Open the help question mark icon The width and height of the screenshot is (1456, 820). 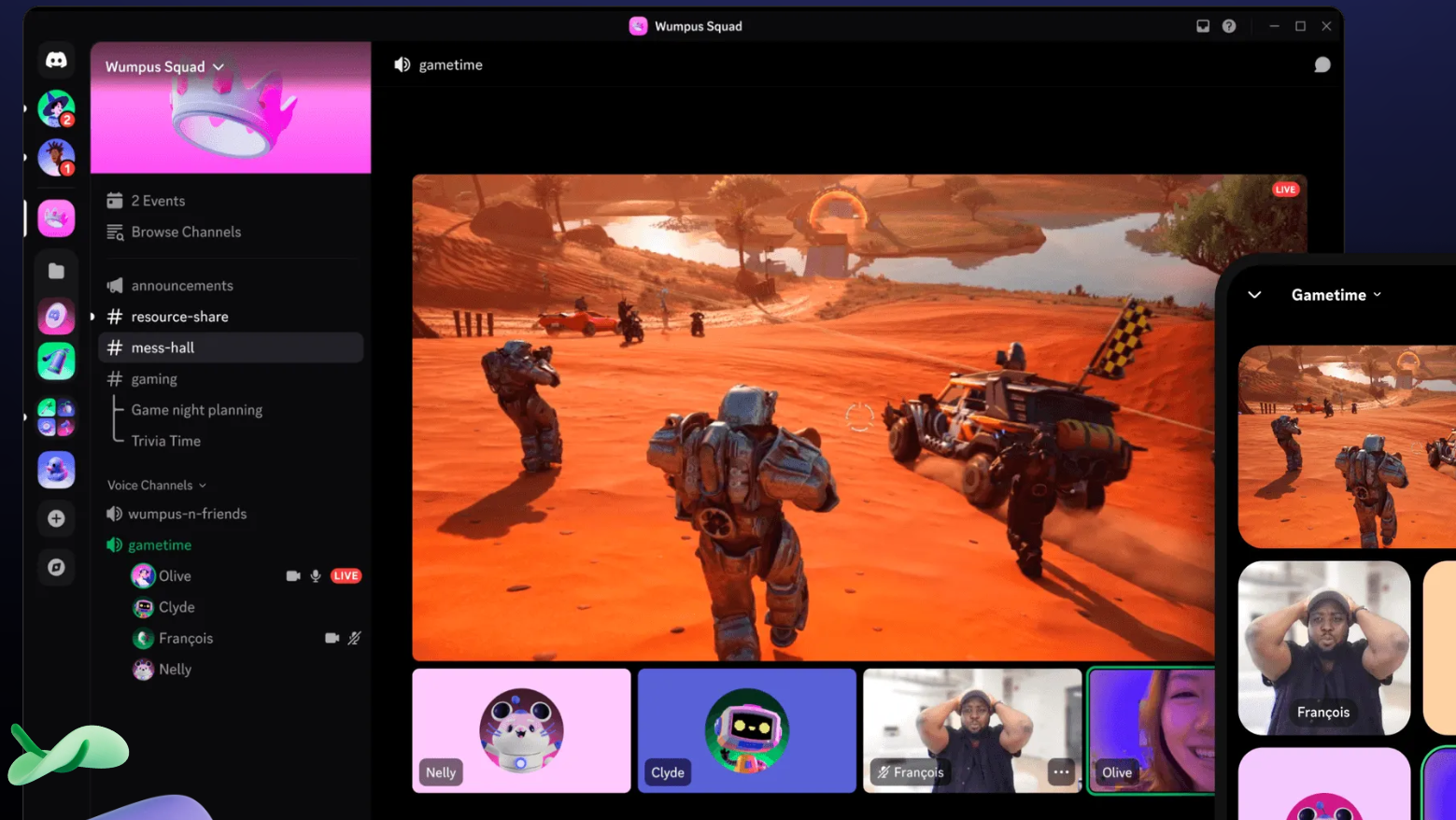[x=1229, y=26]
